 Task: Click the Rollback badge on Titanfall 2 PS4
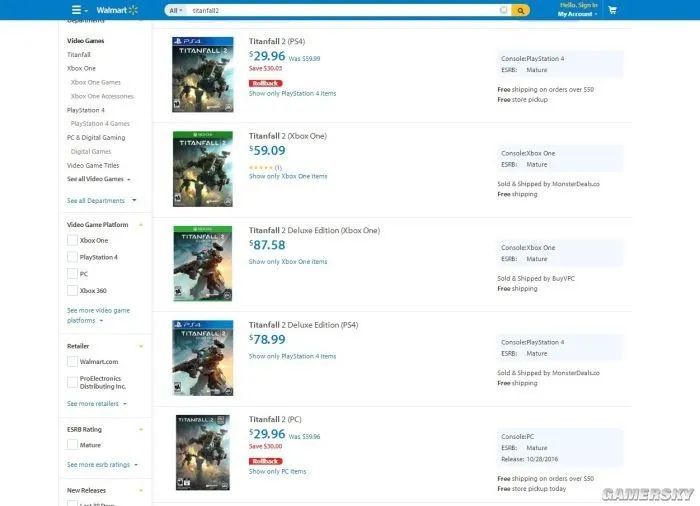265,83
